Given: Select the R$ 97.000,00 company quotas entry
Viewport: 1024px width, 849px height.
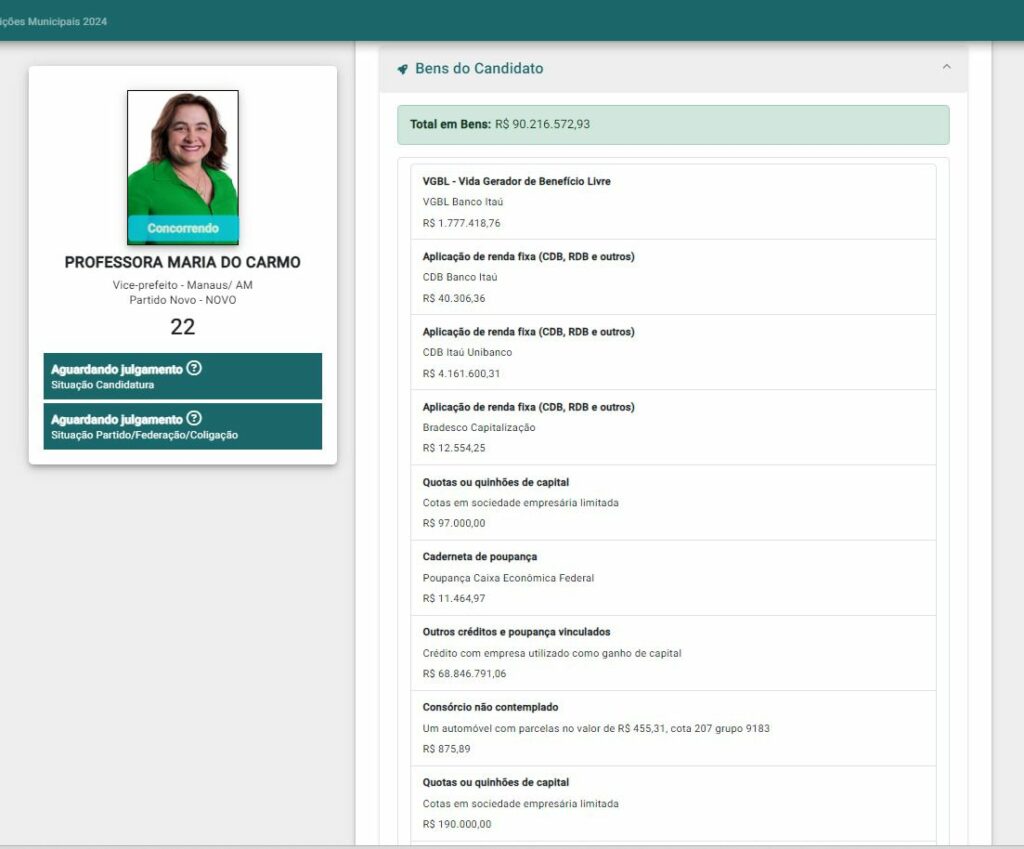Looking at the screenshot, I should pos(672,502).
